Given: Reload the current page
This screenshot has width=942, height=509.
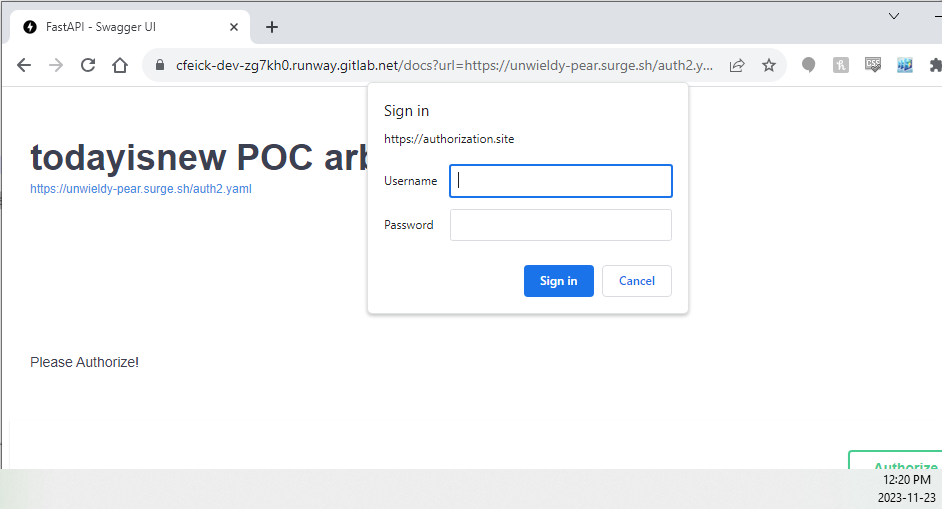Looking at the screenshot, I should [x=88, y=65].
